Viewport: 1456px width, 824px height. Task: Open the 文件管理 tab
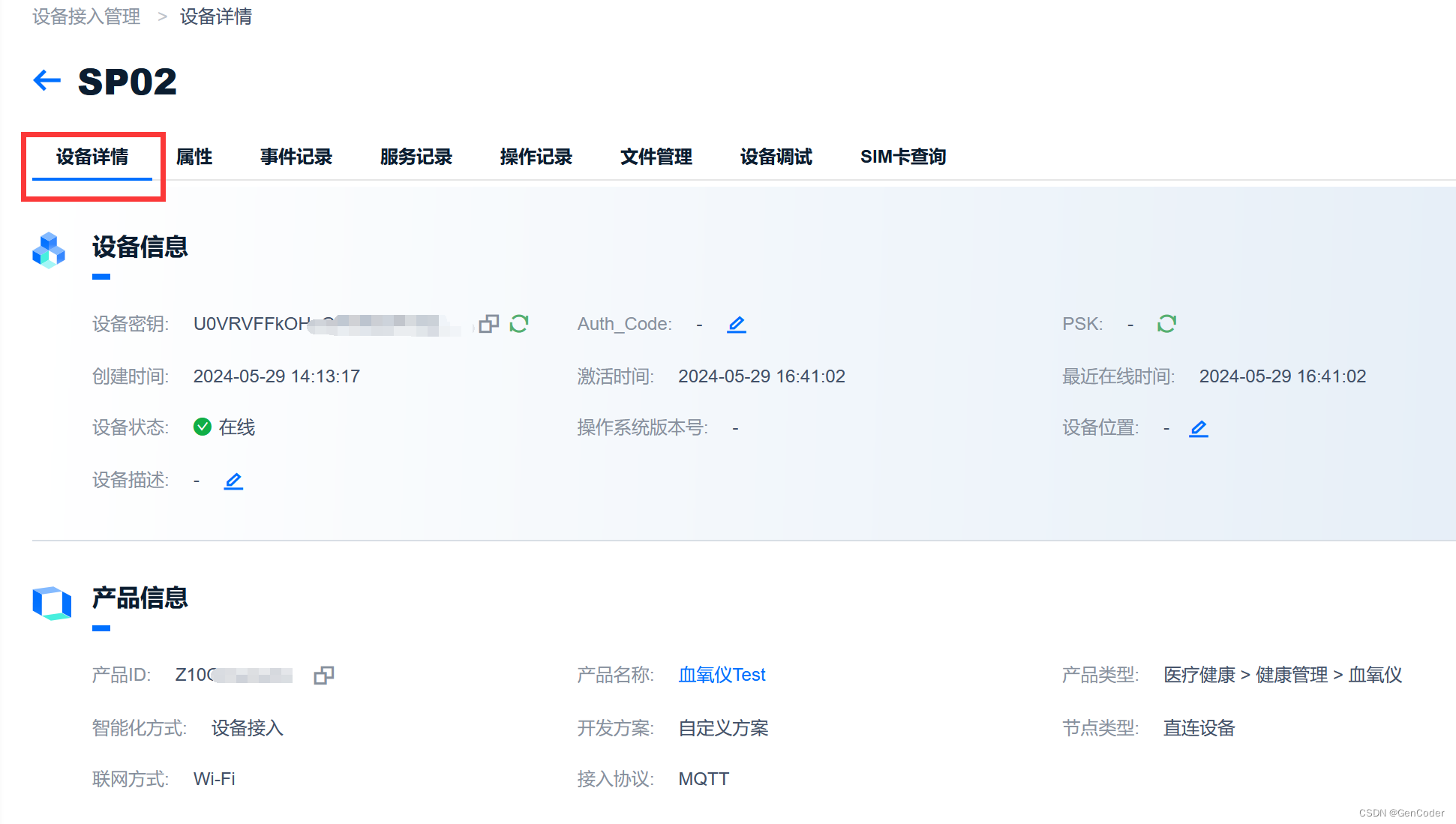pyautogui.click(x=656, y=157)
